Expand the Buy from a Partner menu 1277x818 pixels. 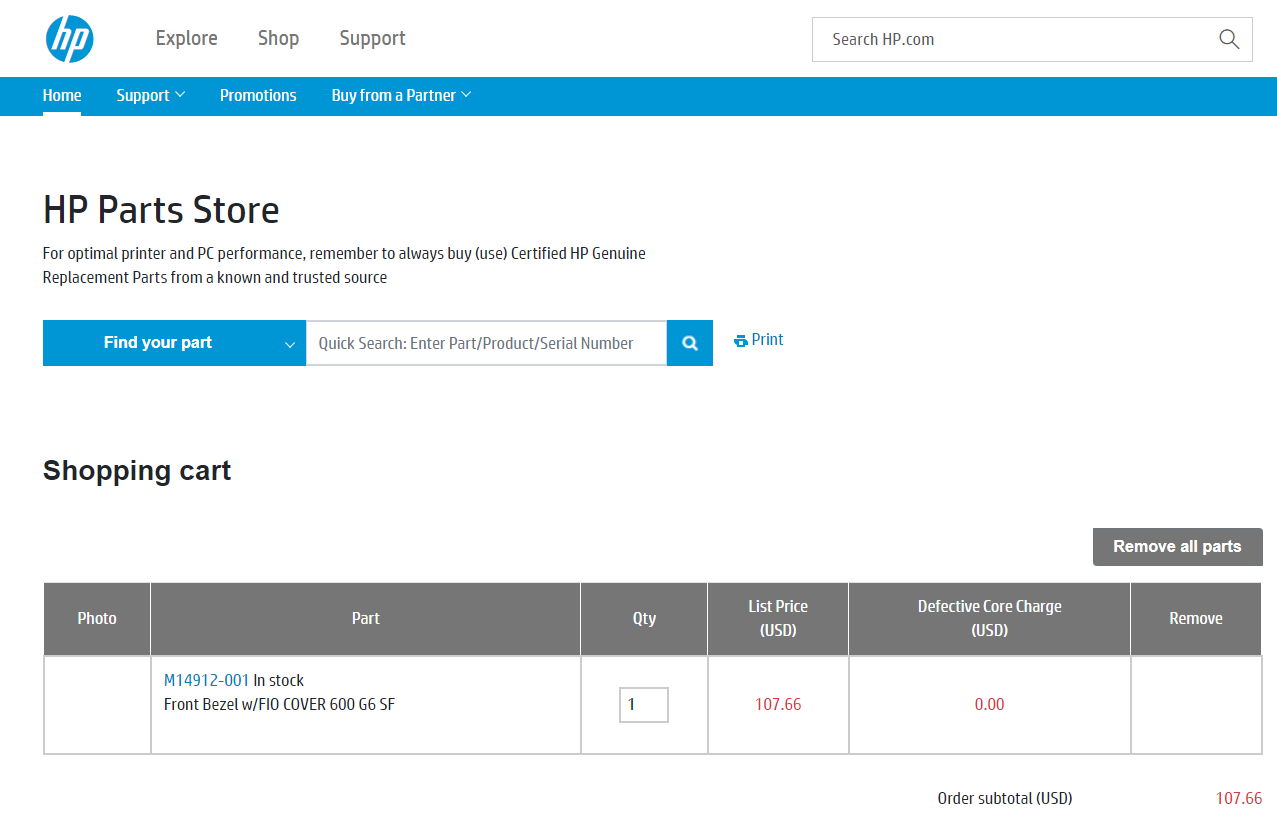click(x=400, y=95)
